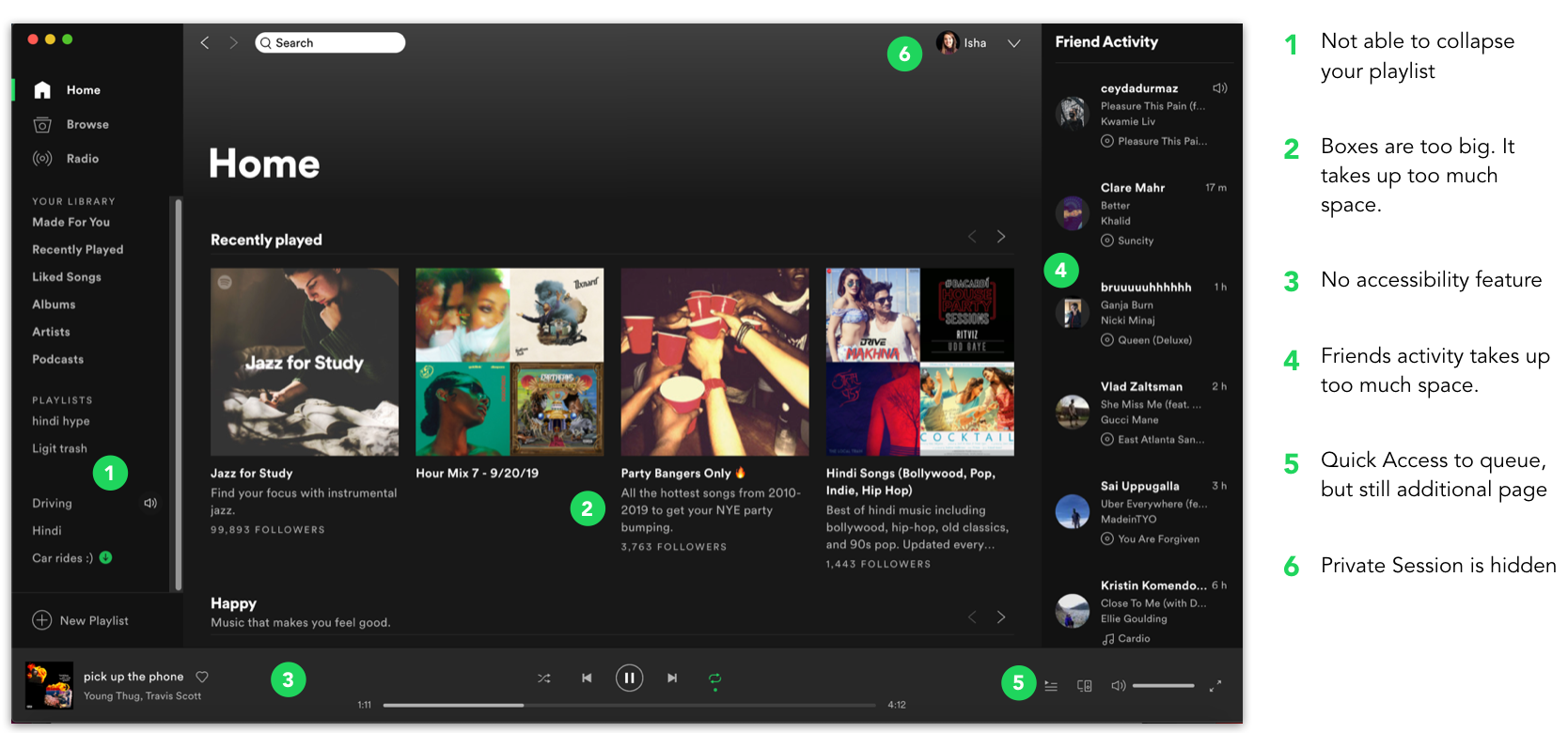Open the Radio section icon
Screen dimensions: 1568x733
click(x=42, y=159)
